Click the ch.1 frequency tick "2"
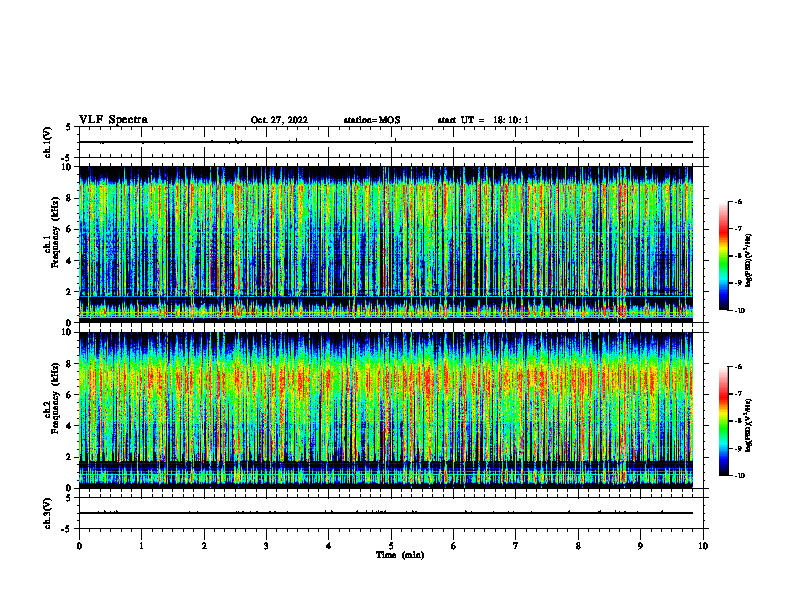792x612 pixels. click(71, 292)
